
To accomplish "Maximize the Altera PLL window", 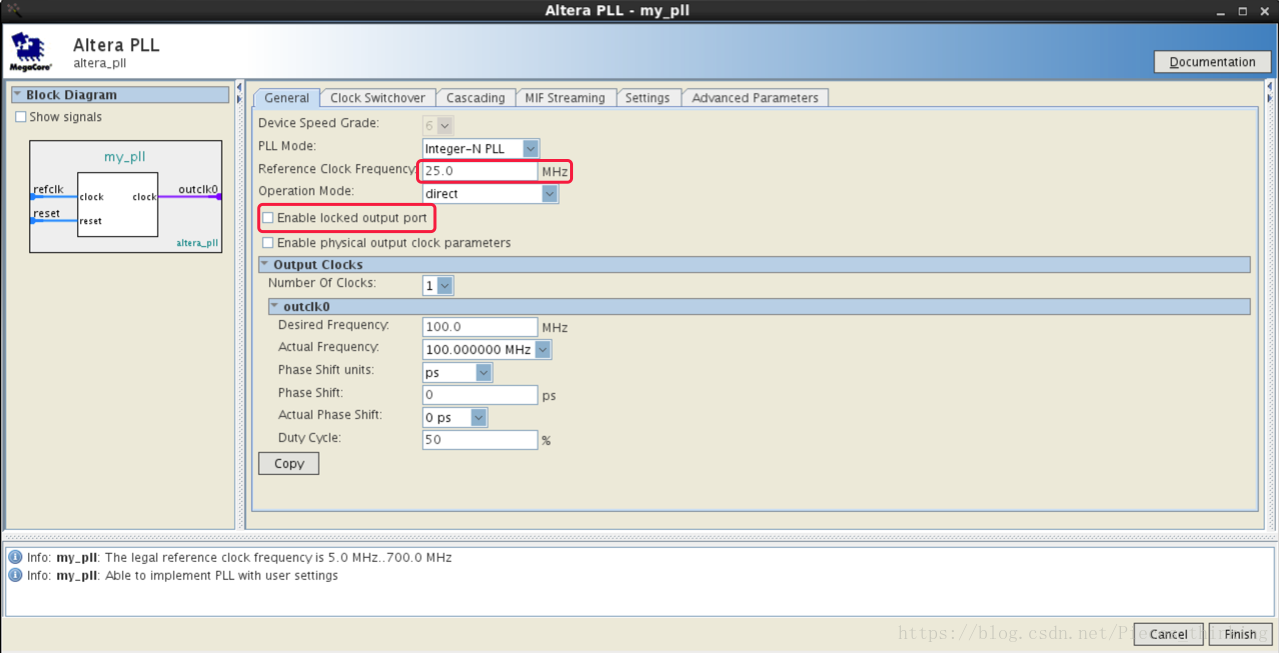I will click(x=1243, y=11).
